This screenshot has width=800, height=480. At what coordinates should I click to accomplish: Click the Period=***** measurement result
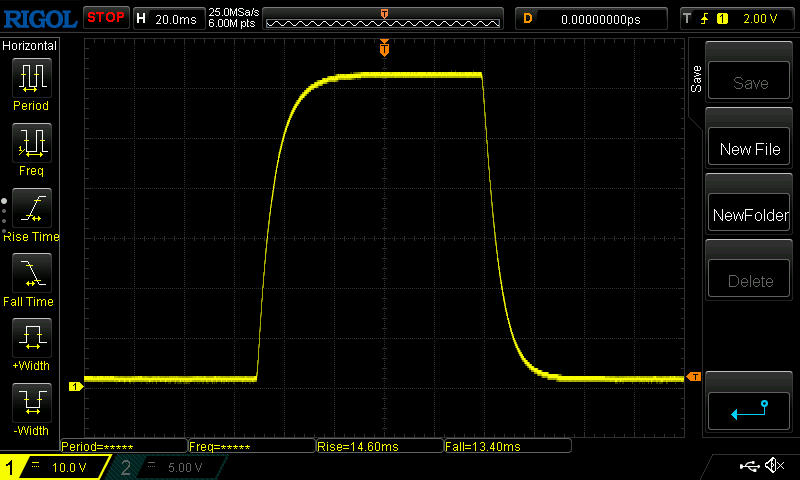coord(123,446)
